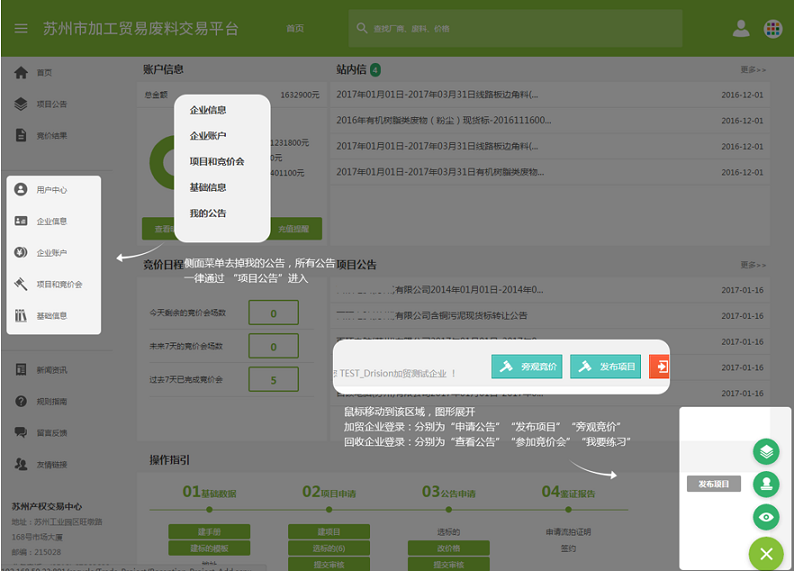
Task: Choose 我的公告 in the popup menu
Action: coord(208,213)
